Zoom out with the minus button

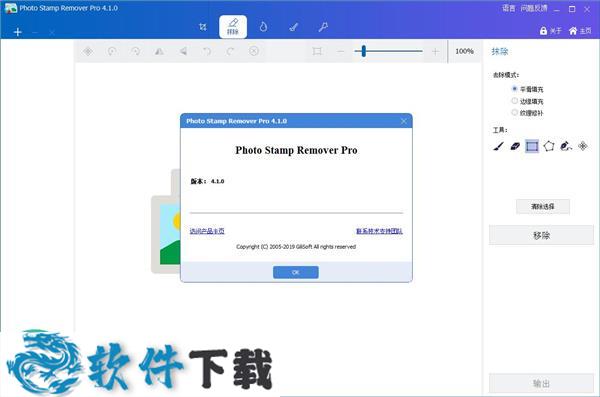[341, 51]
